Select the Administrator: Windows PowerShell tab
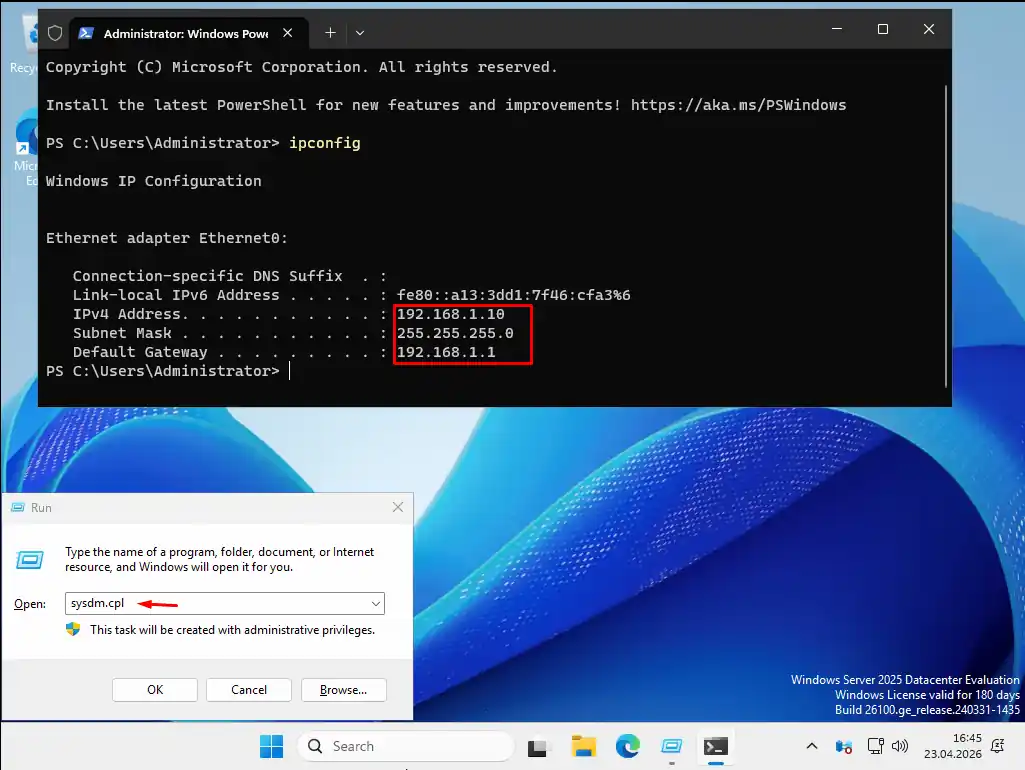The width and height of the screenshot is (1025, 770). coord(188,33)
